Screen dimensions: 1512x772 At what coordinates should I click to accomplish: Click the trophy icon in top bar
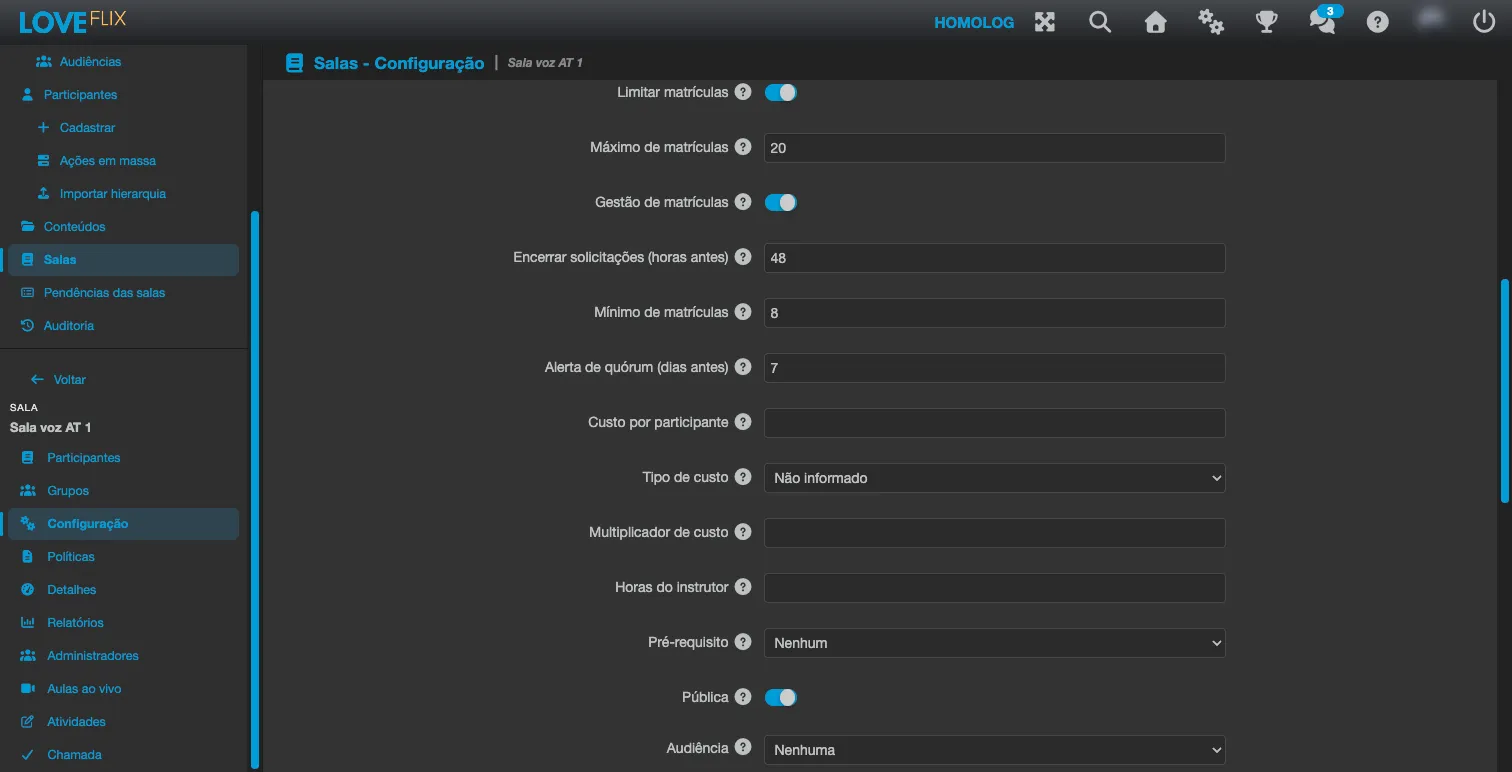click(x=1267, y=22)
